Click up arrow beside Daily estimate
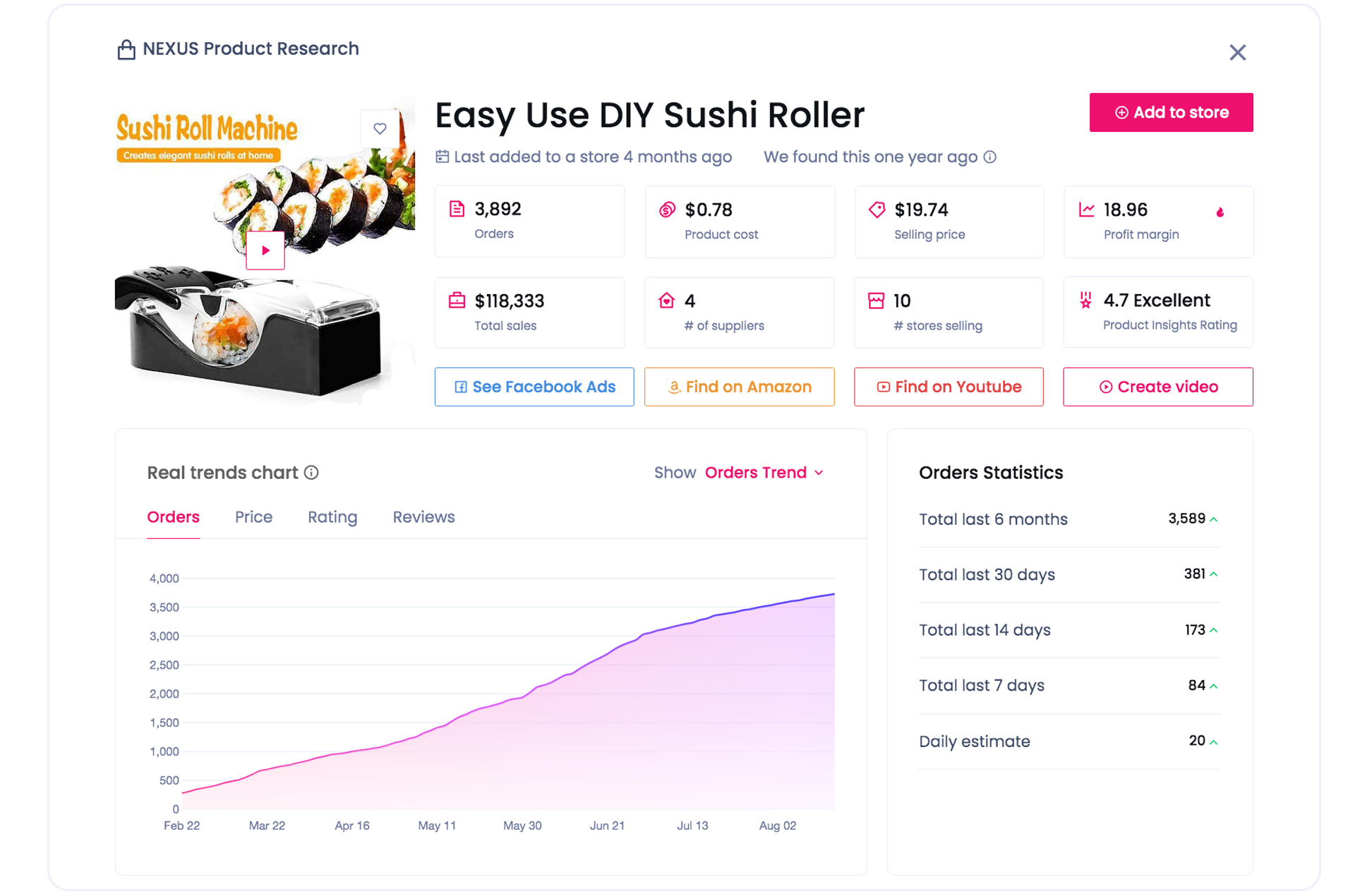 coord(1214,741)
